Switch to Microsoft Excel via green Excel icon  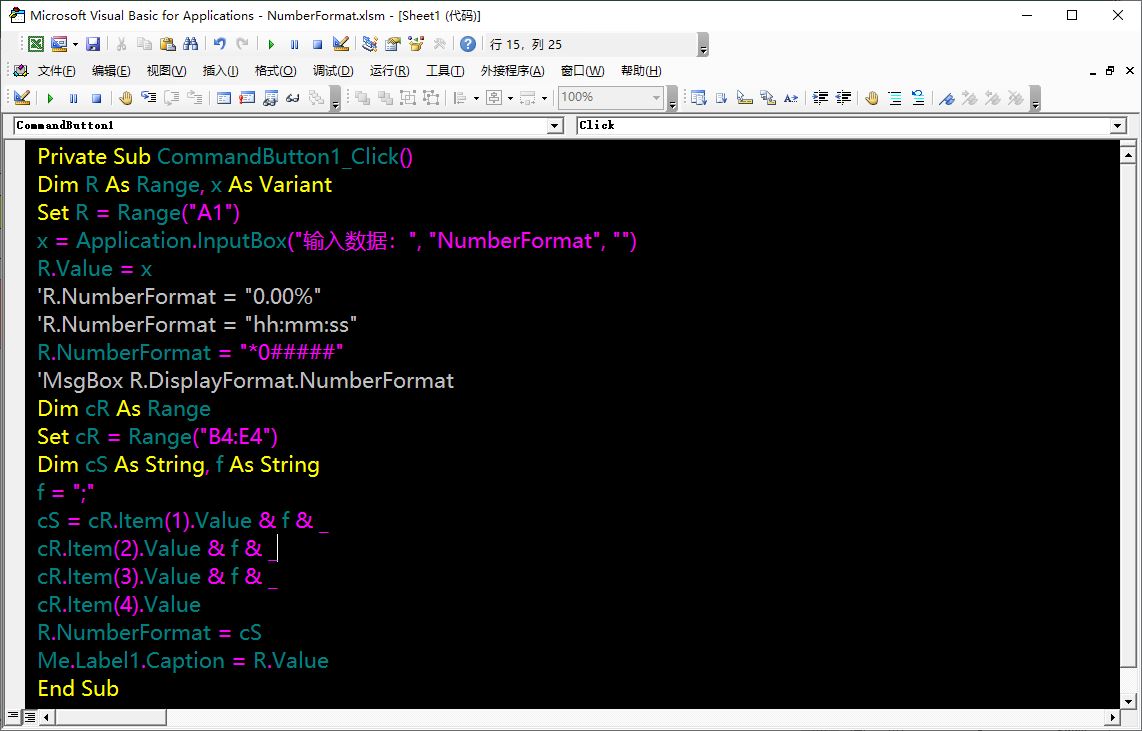click(x=36, y=44)
